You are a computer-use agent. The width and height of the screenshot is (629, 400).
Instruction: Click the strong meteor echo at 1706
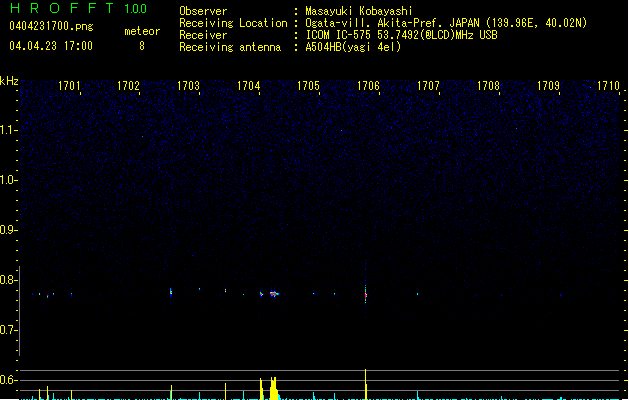click(365, 295)
